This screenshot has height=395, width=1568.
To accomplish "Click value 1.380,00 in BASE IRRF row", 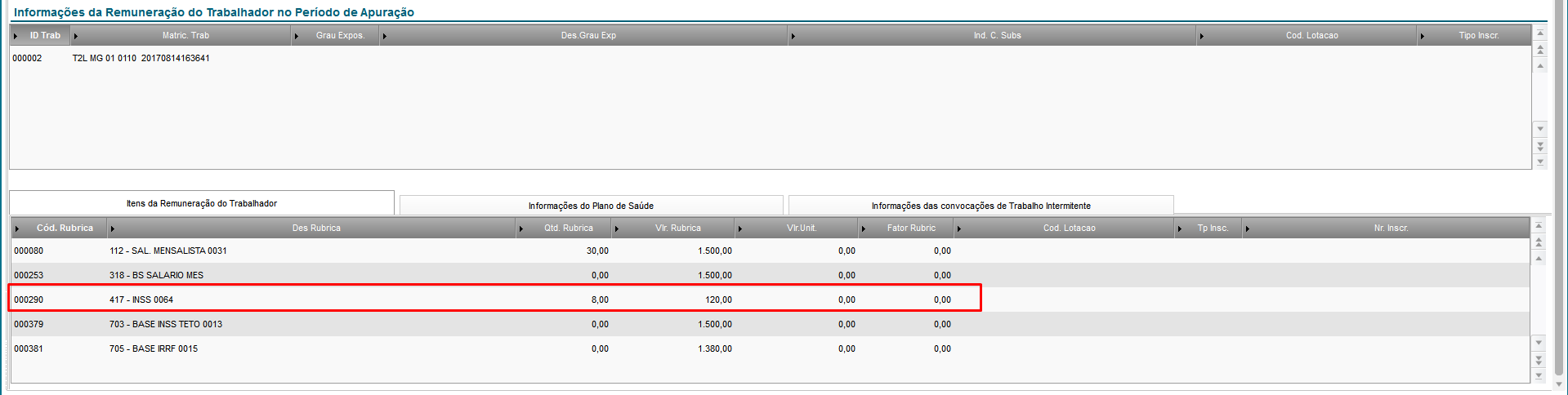I will click(x=715, y=348).
